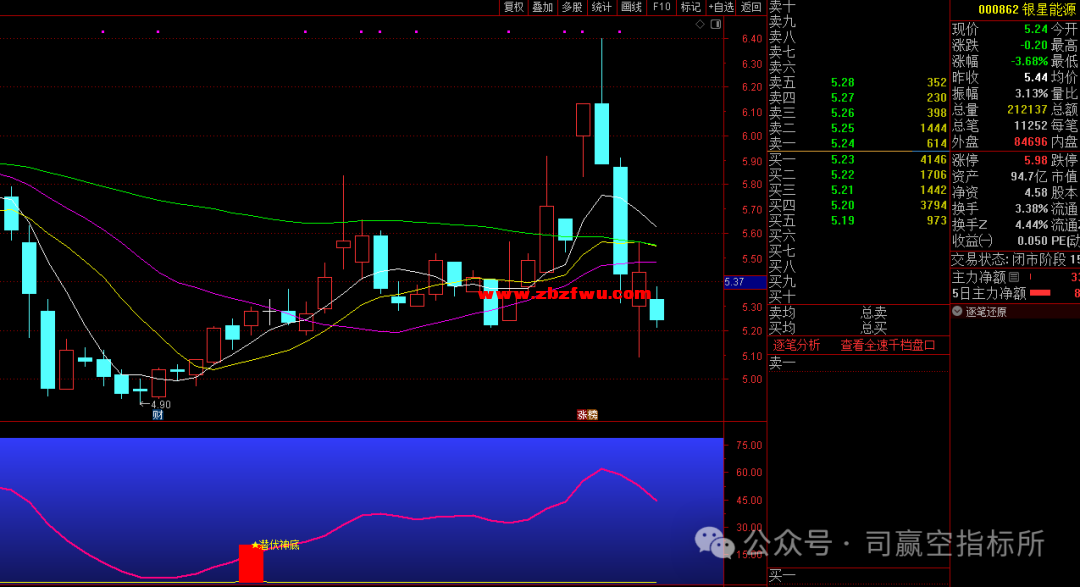The height and width of the screenshot is (587, 1080).
Task: Activate the 画线 drawing tool
Action: [x=632, y=7]
